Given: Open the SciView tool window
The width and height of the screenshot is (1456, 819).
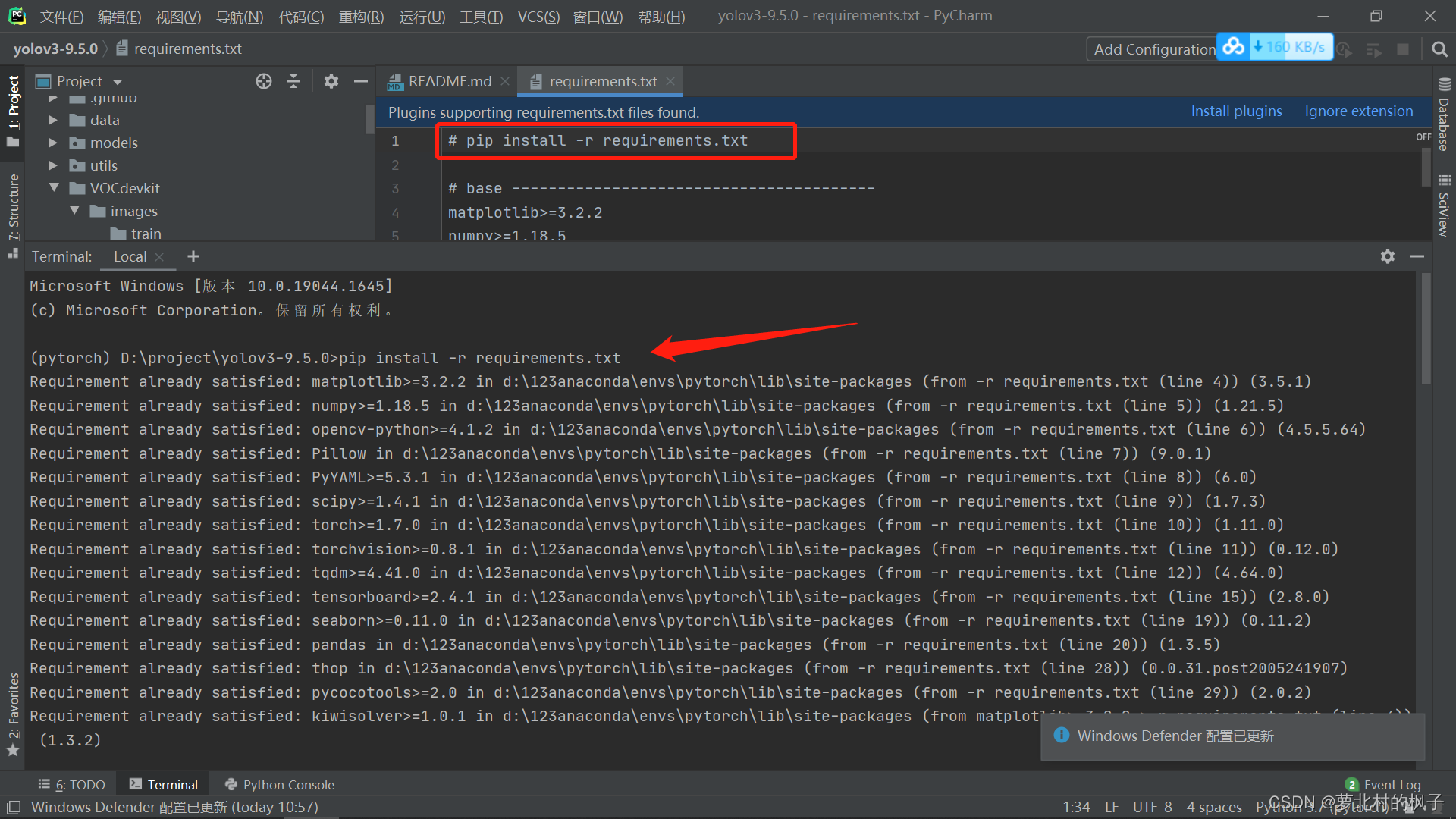Looking at the screenshot, I should [x=1444, y=206].
